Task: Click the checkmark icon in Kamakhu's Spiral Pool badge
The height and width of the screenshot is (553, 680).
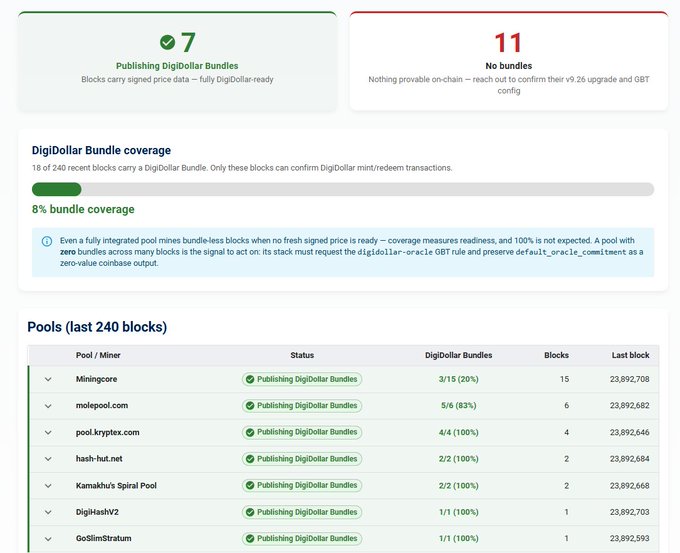Action: click(x=250, y=485)
